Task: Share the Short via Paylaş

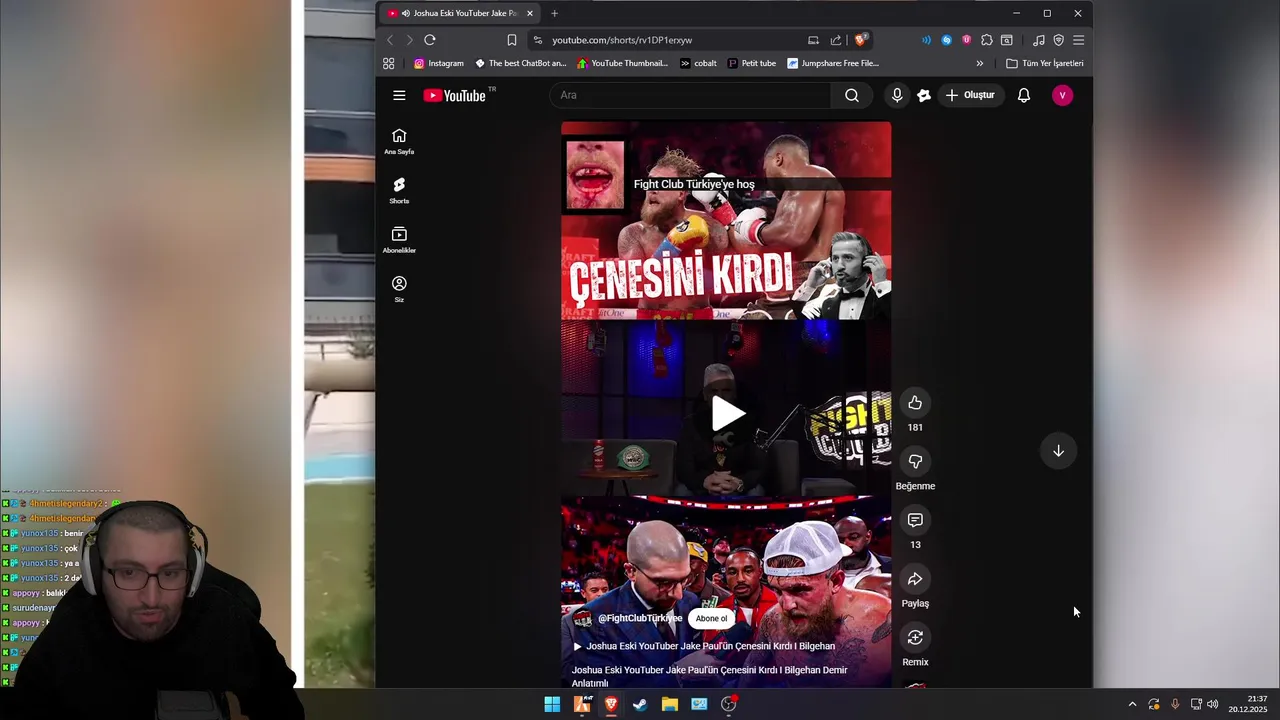Action: (x=915, y=579)
